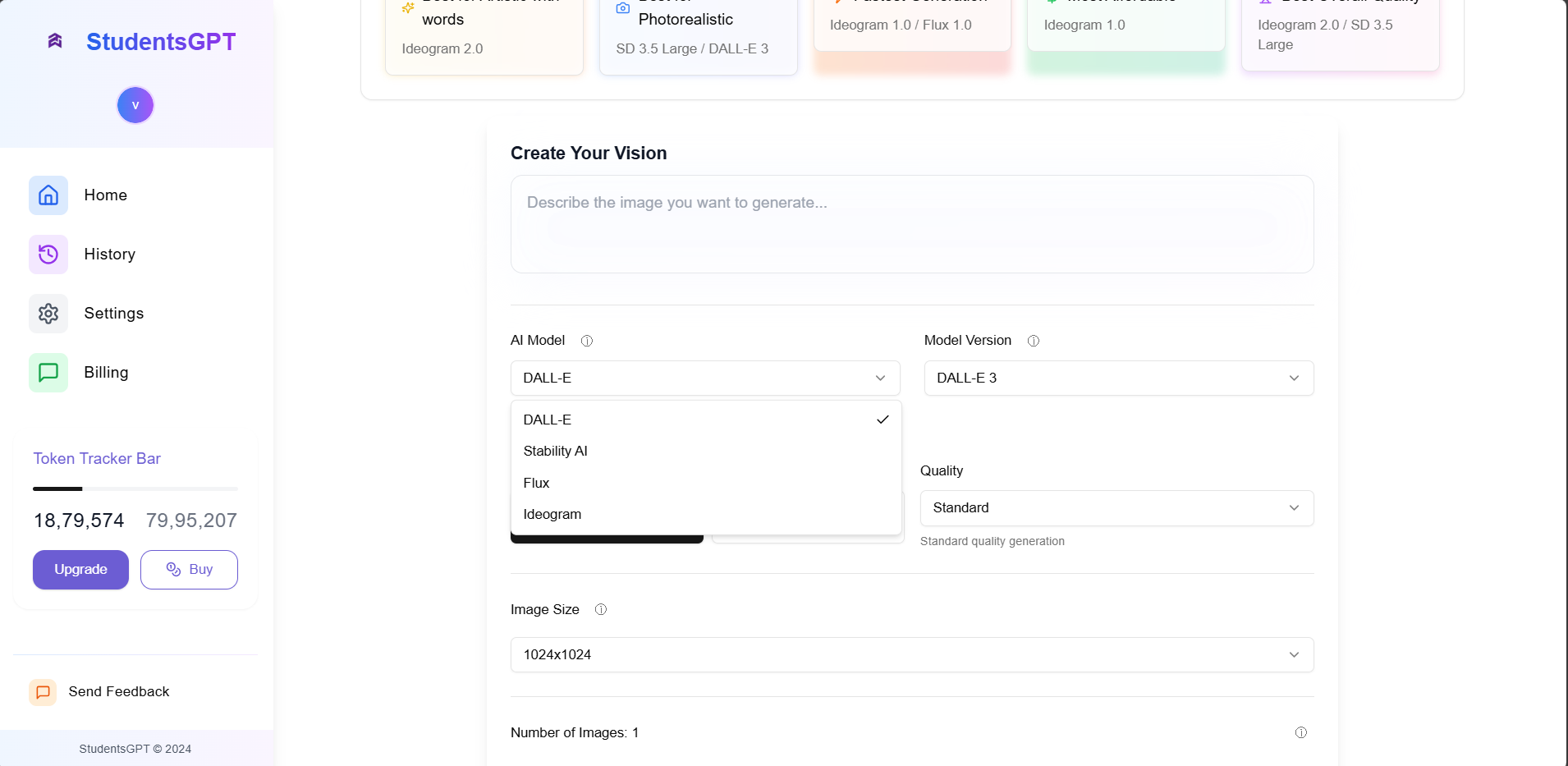Click the info icon beside AI Model
The width and height of the screenshot is (1568, 766).
coord(587,341)
